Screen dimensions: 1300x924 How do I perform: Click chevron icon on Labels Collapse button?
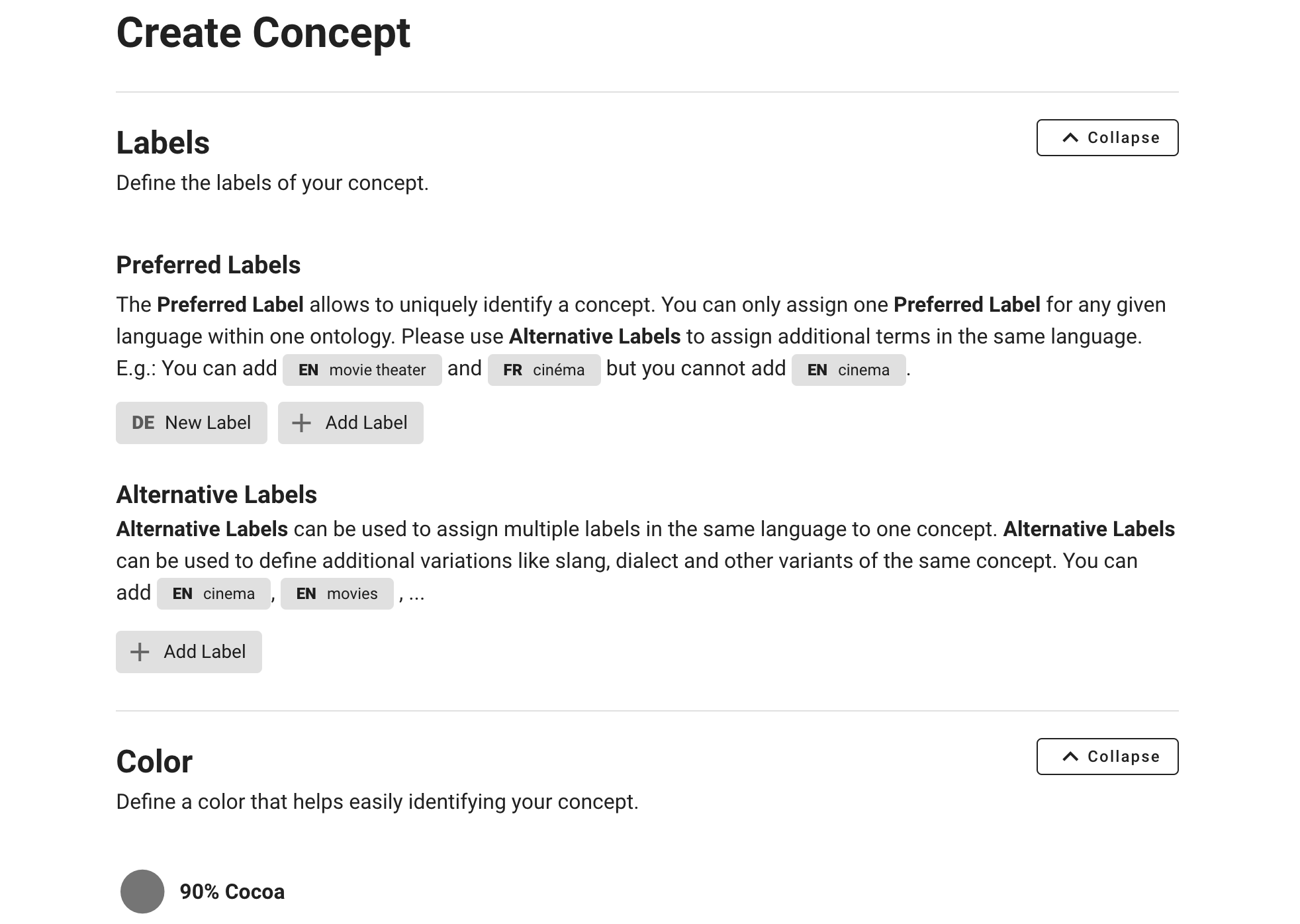tap(1070, 138)
